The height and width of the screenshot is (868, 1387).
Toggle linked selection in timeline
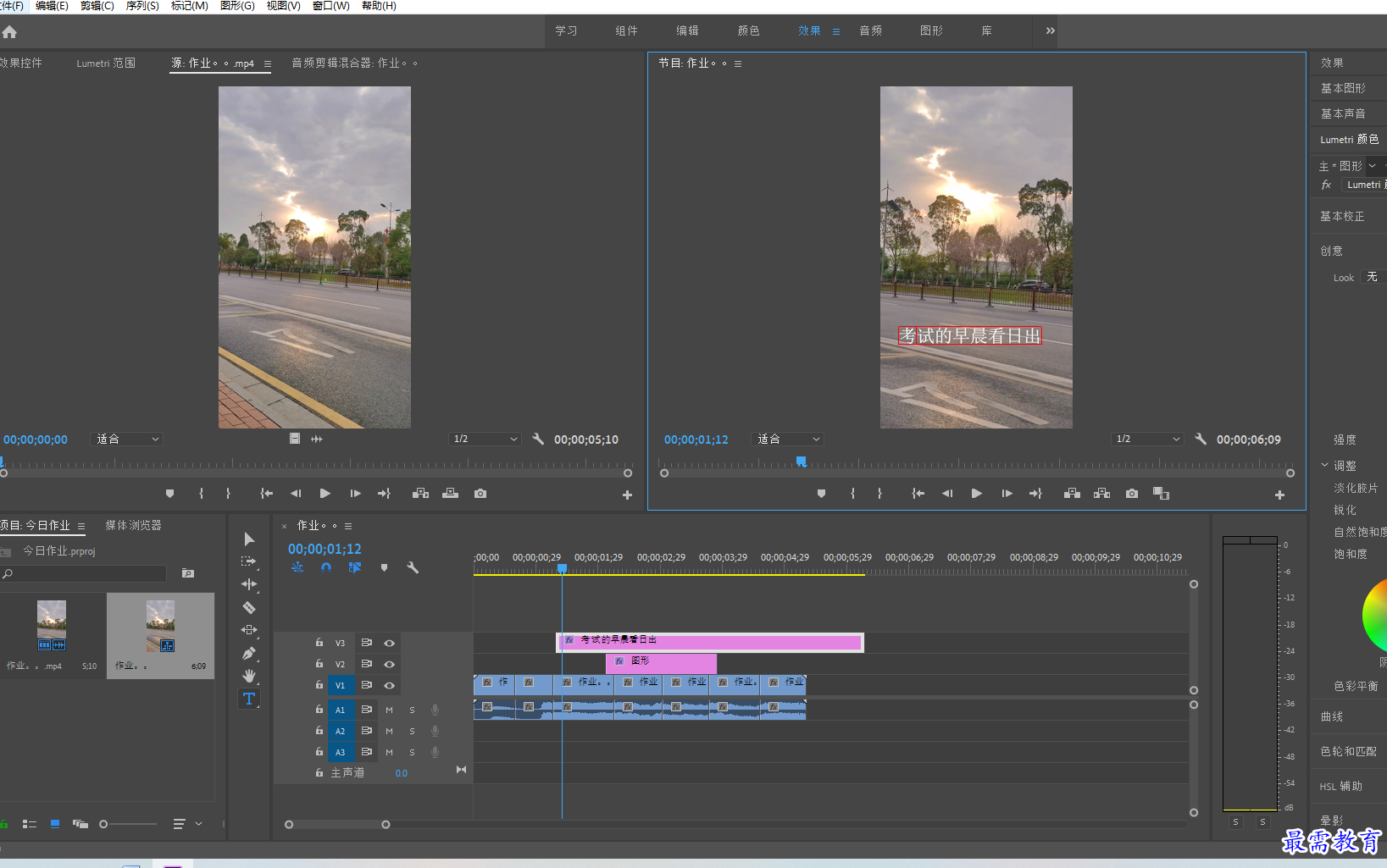click(x=354, y=567)
